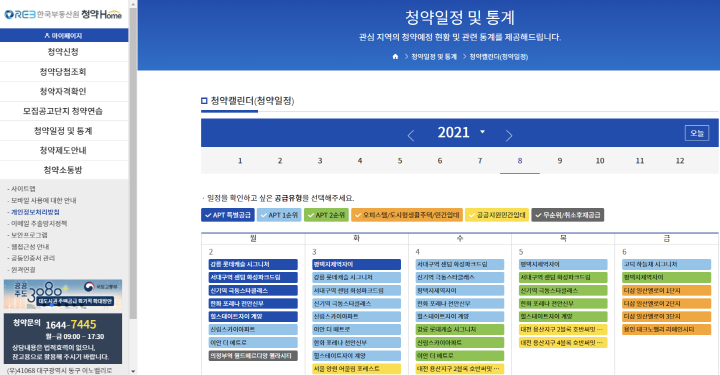
Task: Click the 사이트맵 link
Action: (23, 189)
